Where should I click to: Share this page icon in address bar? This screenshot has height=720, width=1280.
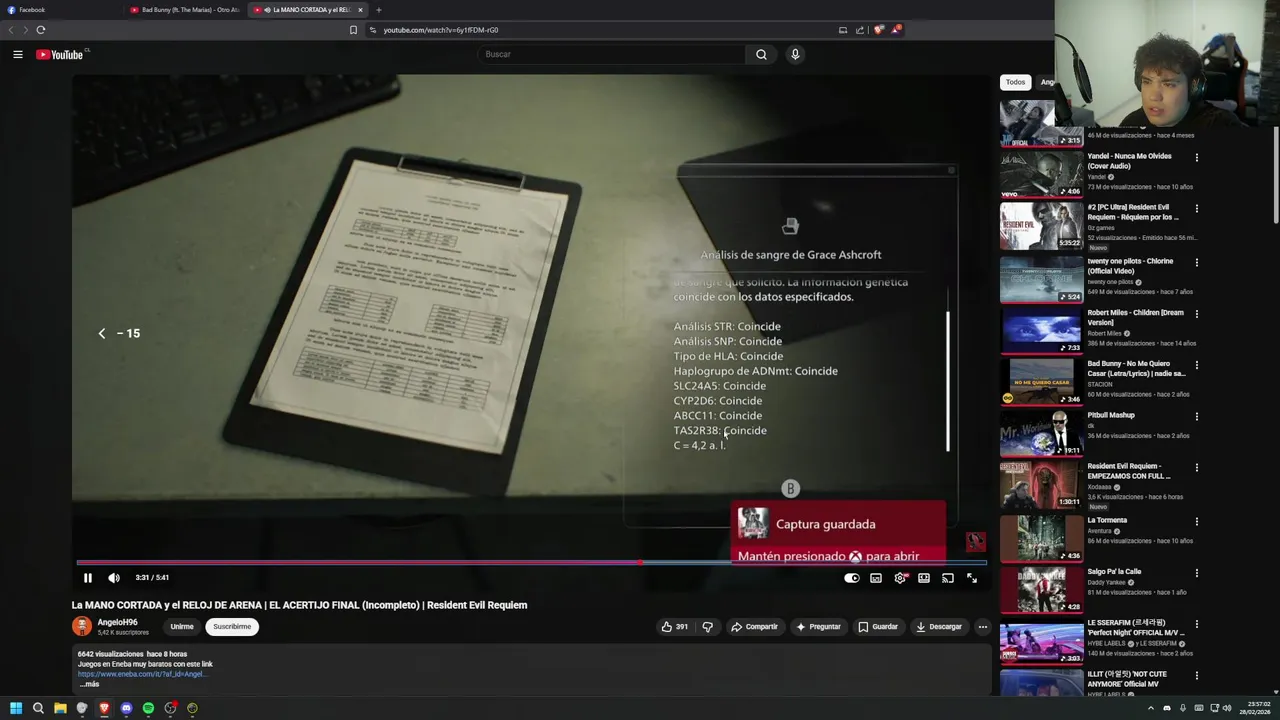[860, 30]
